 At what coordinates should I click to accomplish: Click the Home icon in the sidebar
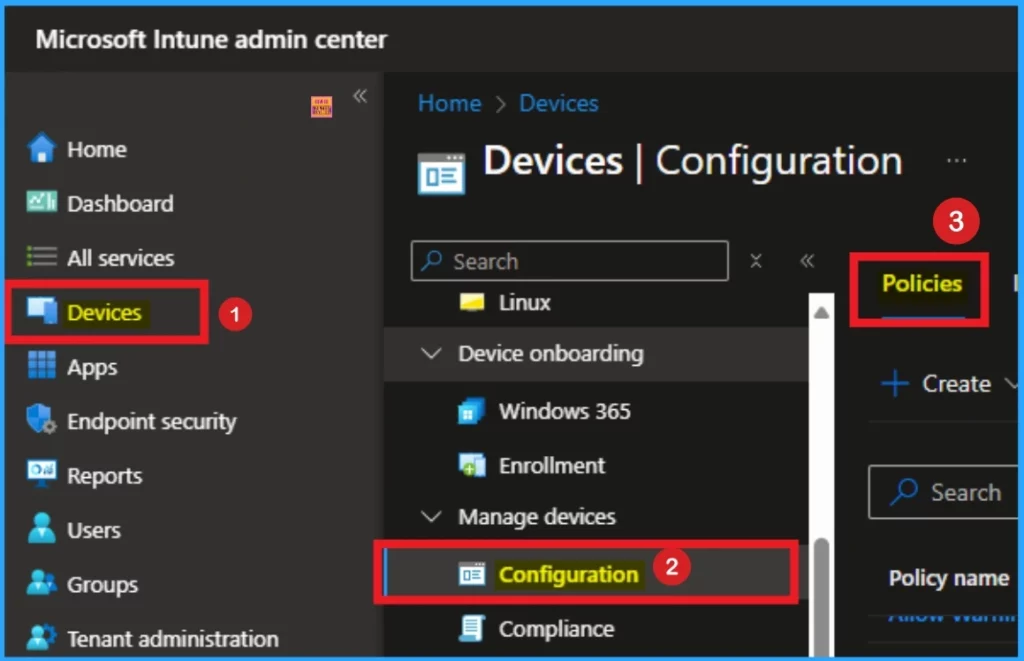pos(41,148)
